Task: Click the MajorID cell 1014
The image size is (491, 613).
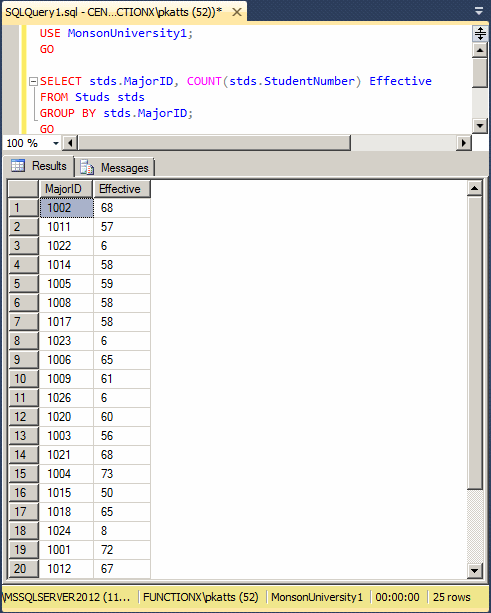Action: coord(66,265)
